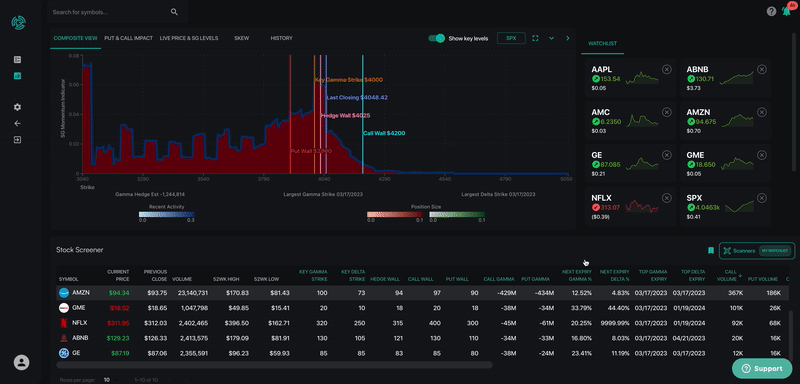Screen dimensions: 800x384
Task: Sort by Key Gamma Strike column
Action: 313,275
